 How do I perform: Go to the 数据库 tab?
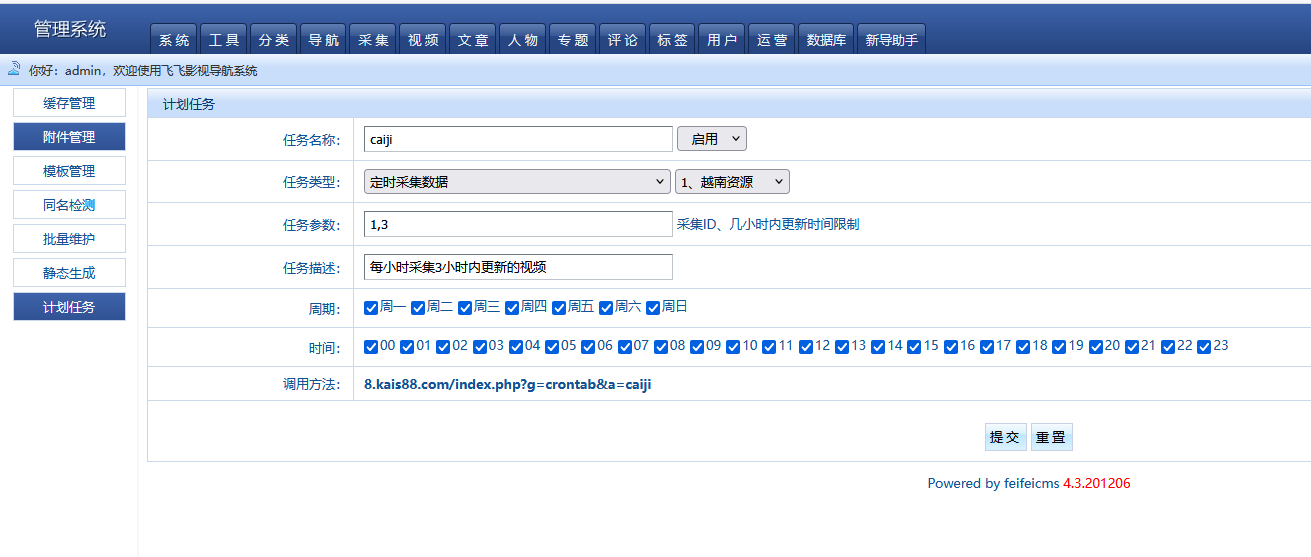[x=826, y=40]
